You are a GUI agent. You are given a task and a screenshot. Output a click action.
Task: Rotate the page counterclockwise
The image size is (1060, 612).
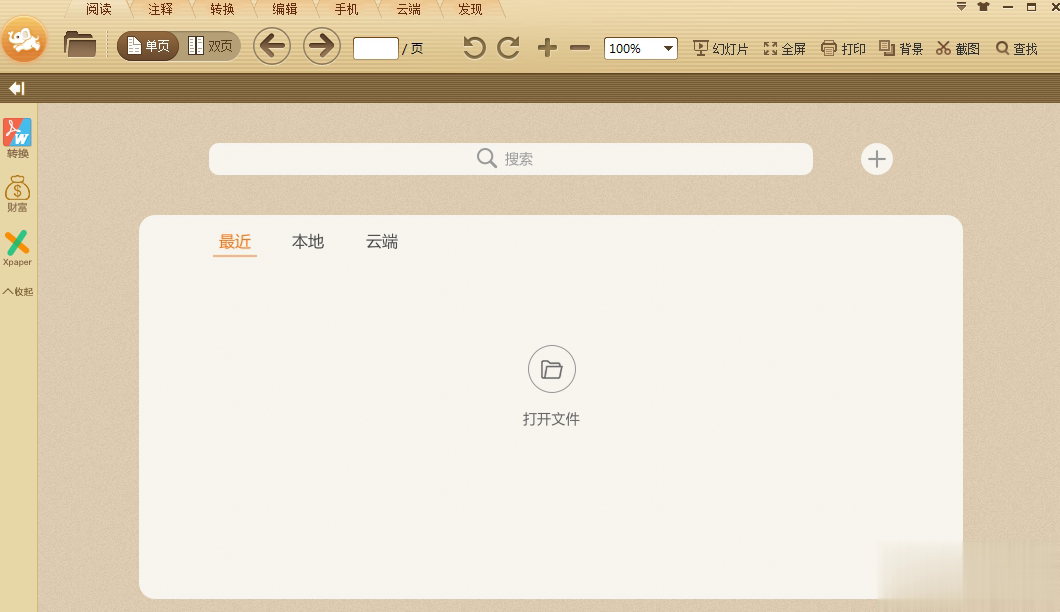[x=473, y=47]
